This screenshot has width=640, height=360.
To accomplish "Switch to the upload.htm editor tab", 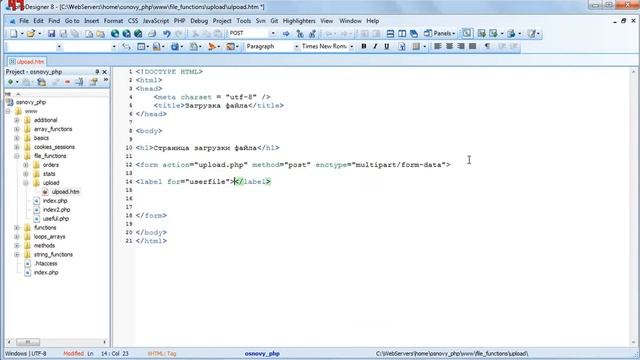I will (x=27, y=62).
